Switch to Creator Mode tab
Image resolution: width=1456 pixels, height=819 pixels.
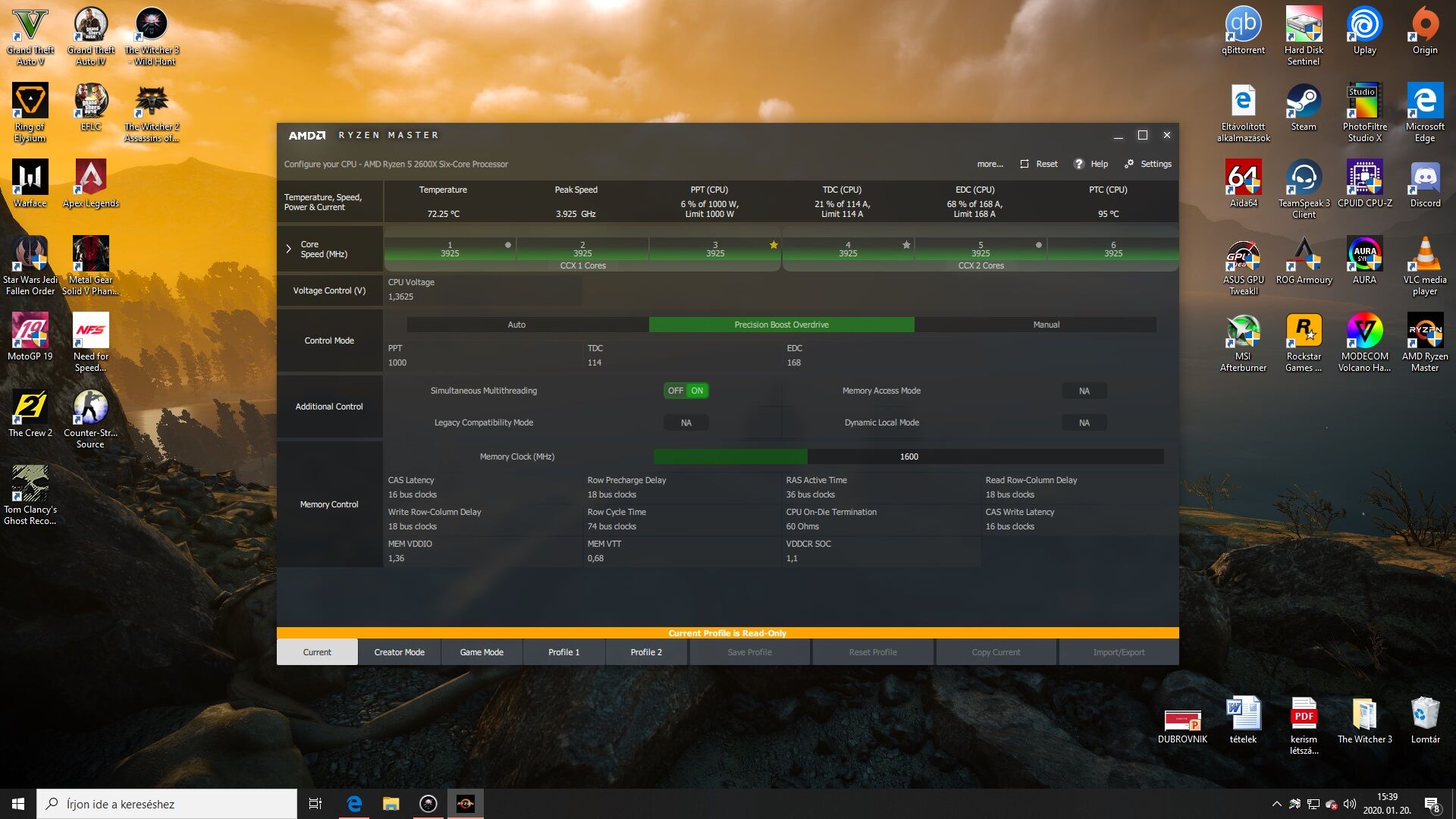(399, 652)
